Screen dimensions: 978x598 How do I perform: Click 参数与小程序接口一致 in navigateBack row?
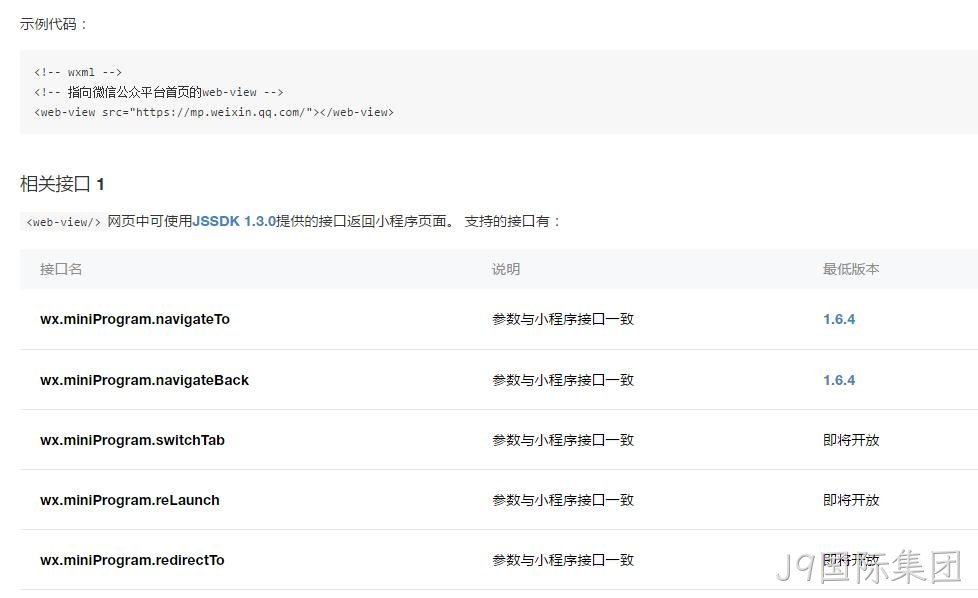tap(563, 380)
